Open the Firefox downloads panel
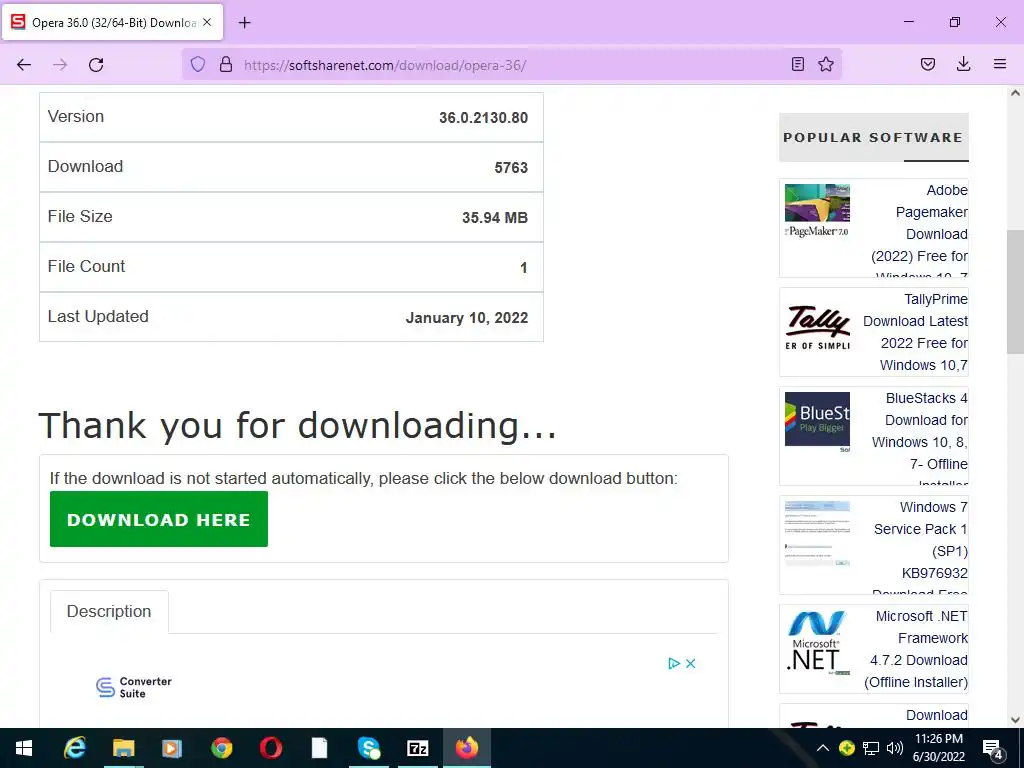This screenshot has width=1024, height=768. coord(963,64)
